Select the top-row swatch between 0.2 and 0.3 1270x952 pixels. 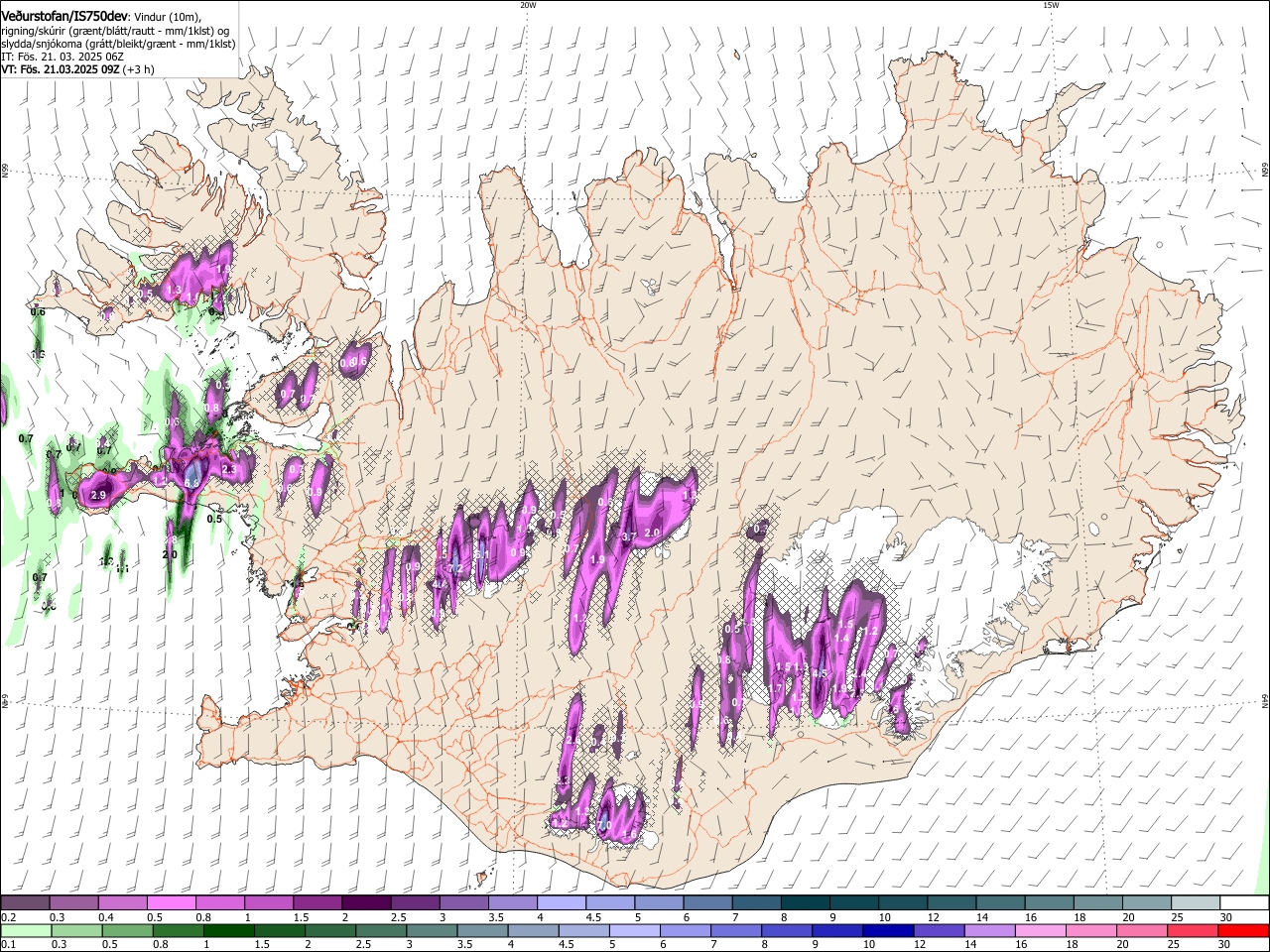pos(25,902)
